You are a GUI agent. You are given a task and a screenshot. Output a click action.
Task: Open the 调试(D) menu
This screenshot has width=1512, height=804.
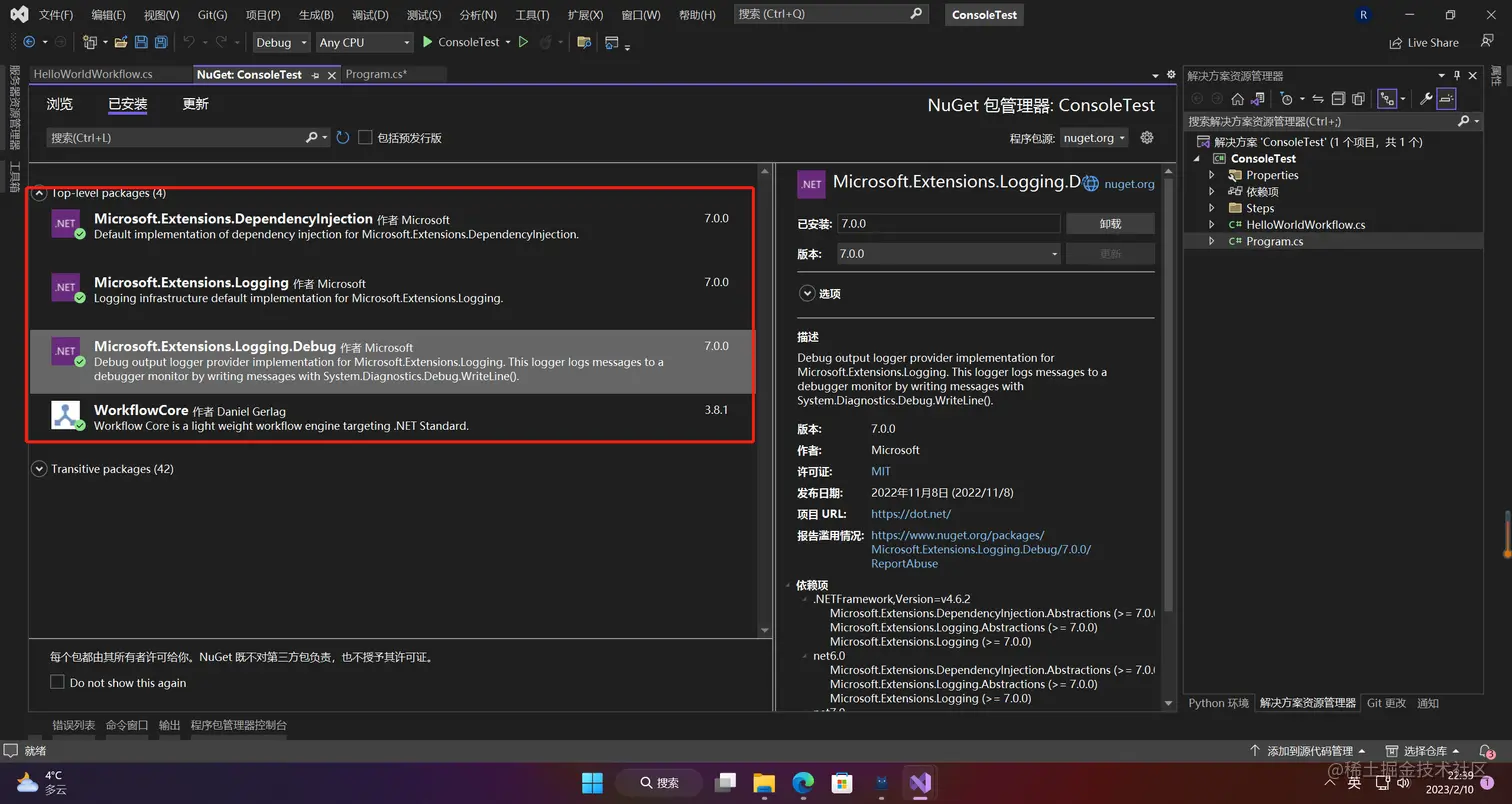click(x=370, y=15)
